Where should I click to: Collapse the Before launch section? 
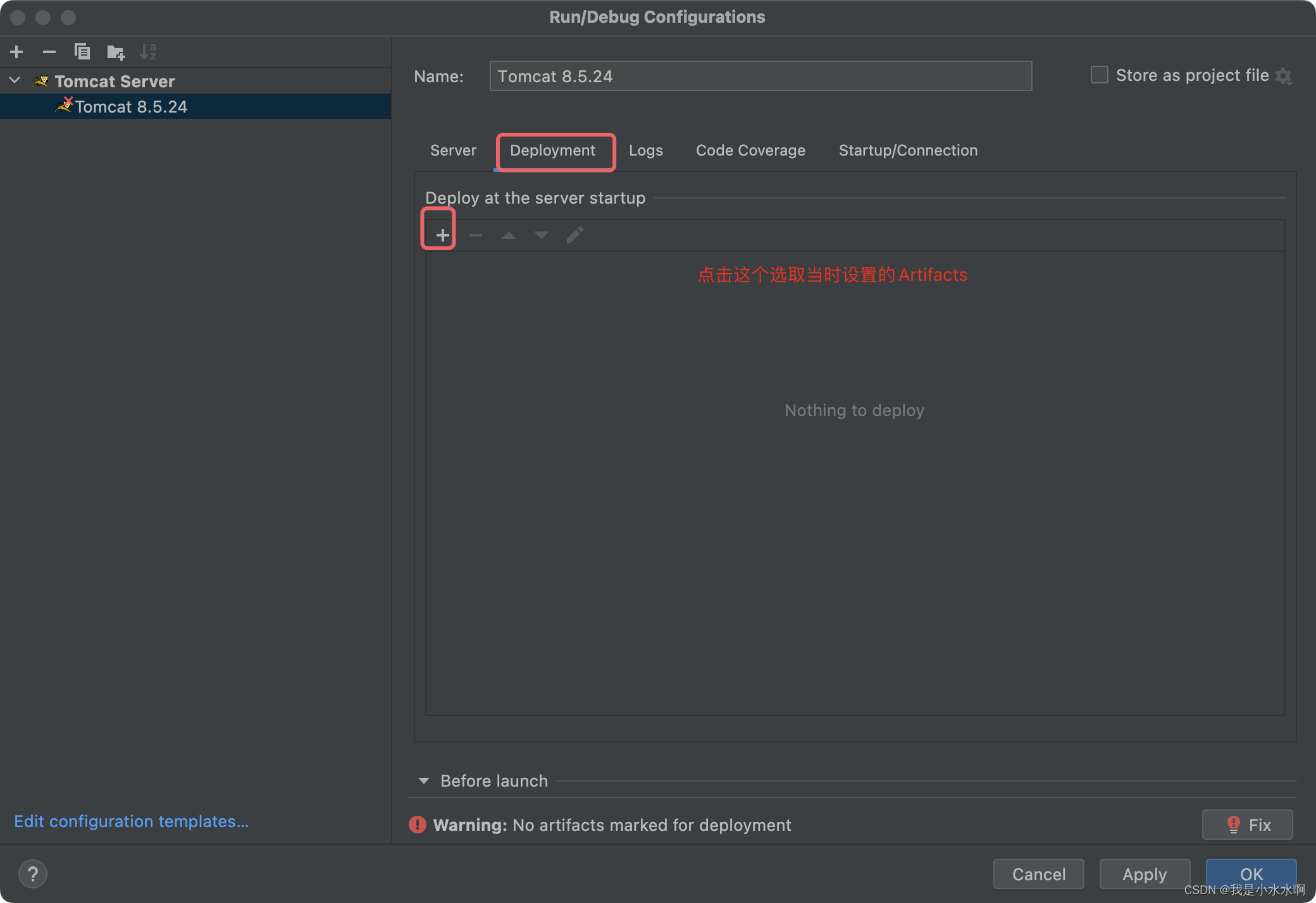click(x=424, y=781)
